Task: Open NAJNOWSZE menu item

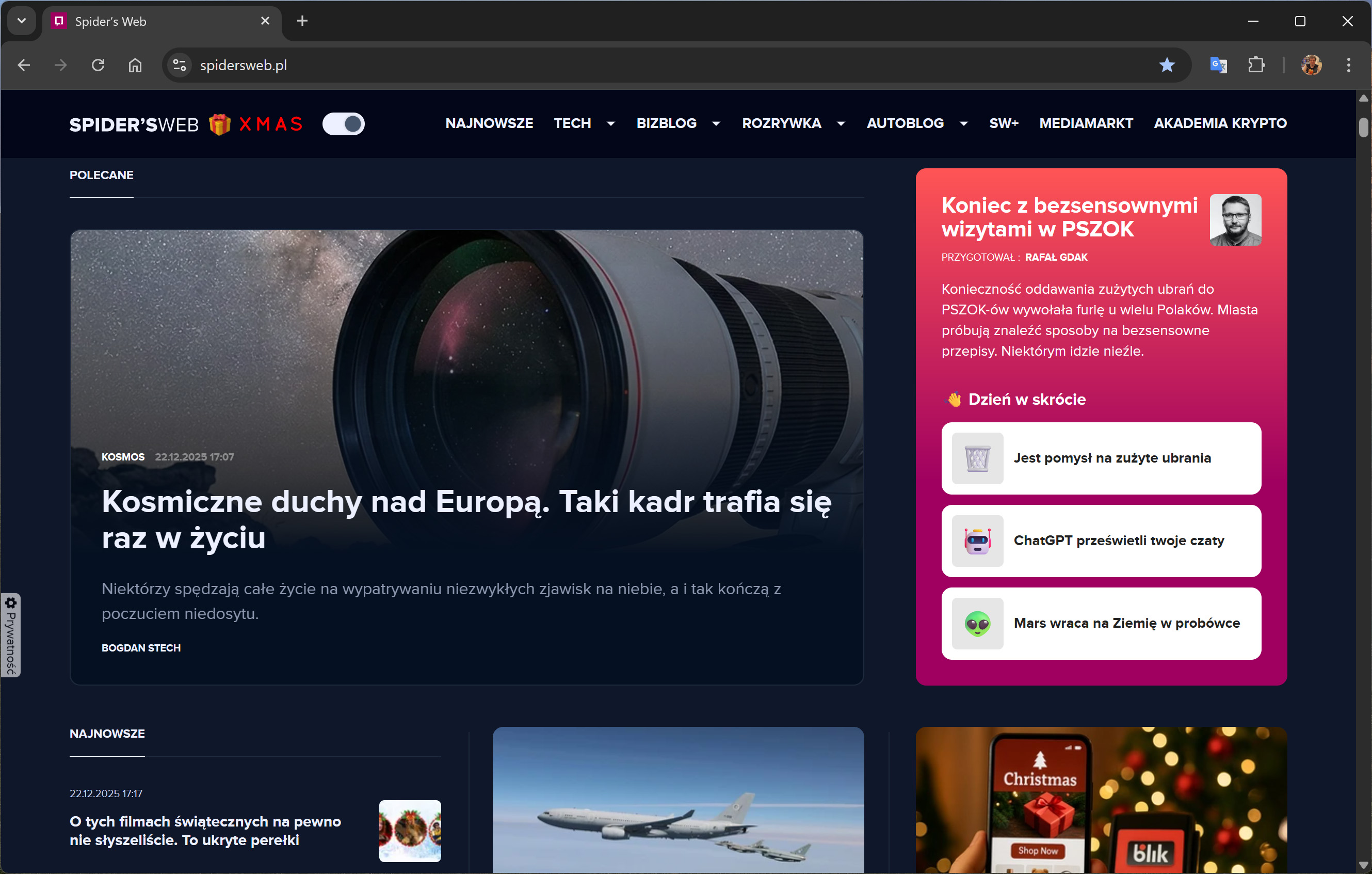Action: click(489, 123)
